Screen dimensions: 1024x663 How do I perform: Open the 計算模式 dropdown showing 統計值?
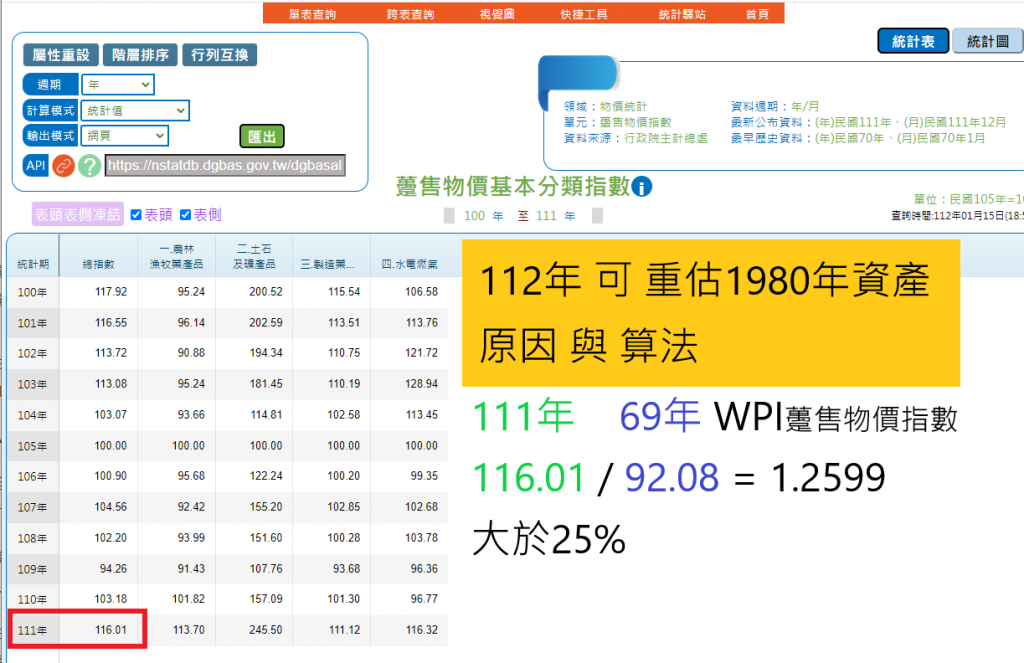point(135,110)
